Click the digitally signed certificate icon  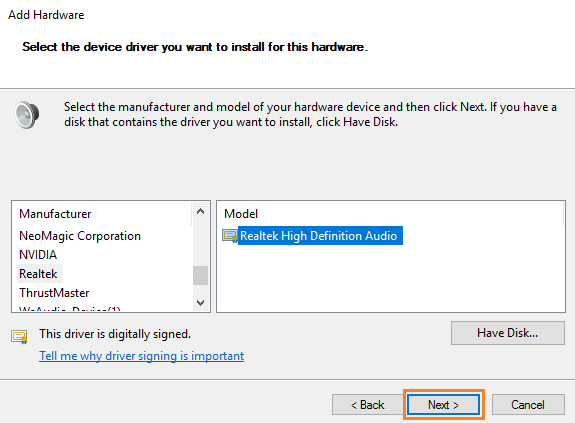[x=19, y=336]
